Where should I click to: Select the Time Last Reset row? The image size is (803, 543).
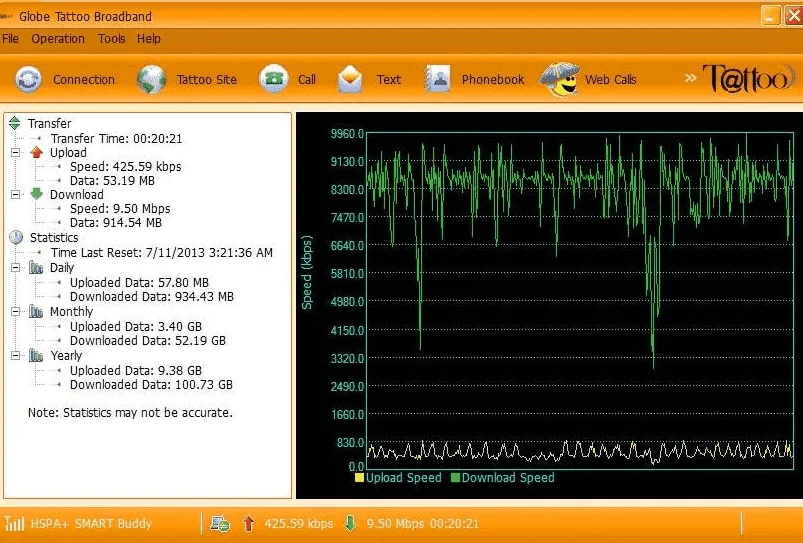tap(161, 253)
